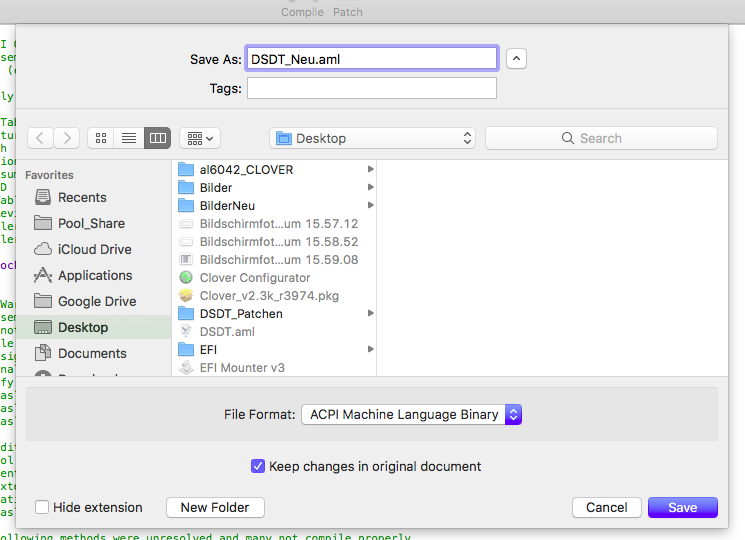Screen dimensions: 745x540
Task: Click the Tags input field
Action: (372, 89)
